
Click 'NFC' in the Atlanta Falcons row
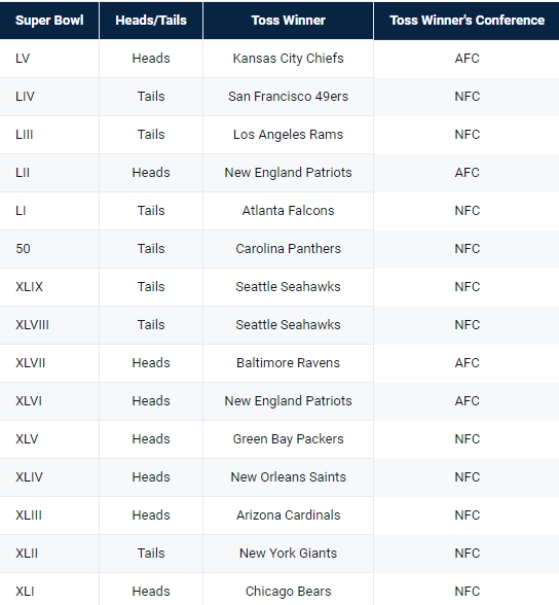click(x=467, y=211)
